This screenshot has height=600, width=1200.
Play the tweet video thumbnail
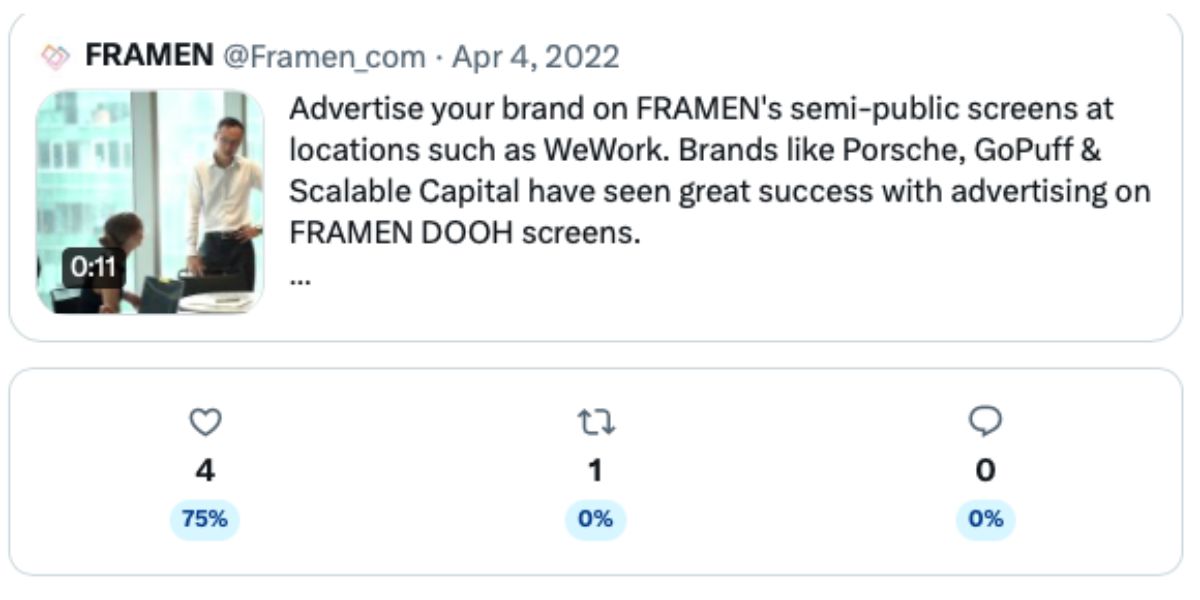tap(150, 202)
